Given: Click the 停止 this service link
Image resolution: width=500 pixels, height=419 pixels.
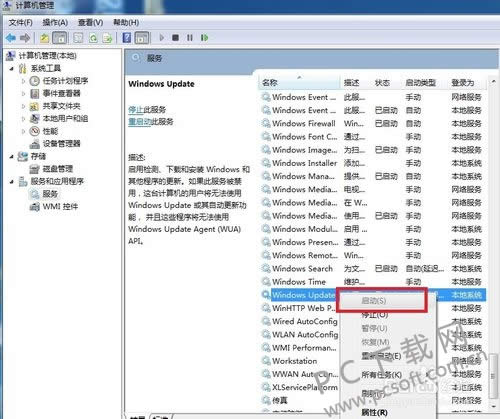Looking at the screenshot, I should click(136, 109).
